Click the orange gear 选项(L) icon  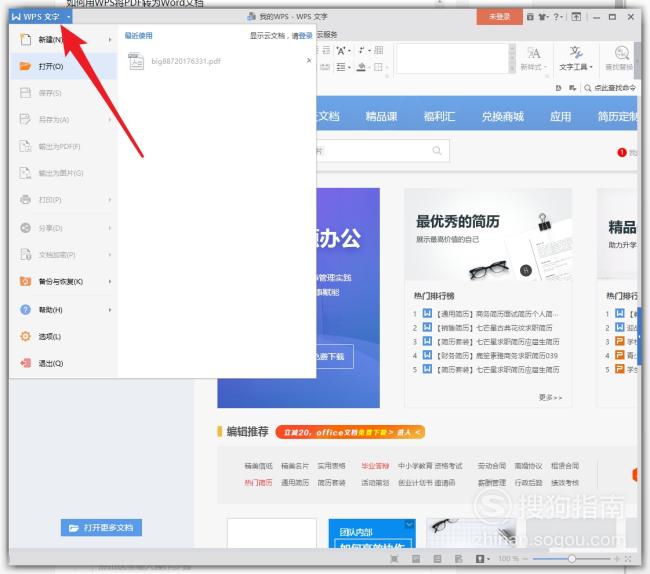point(25,336)
